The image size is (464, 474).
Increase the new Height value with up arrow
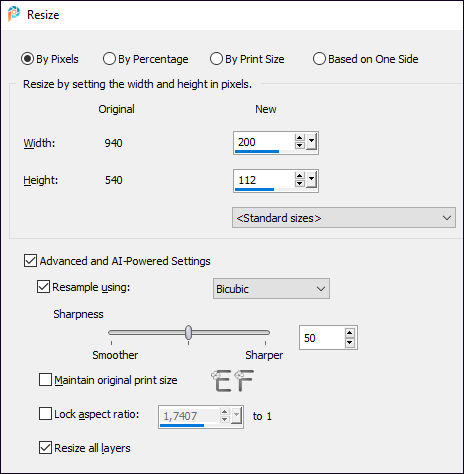point(300,176)
